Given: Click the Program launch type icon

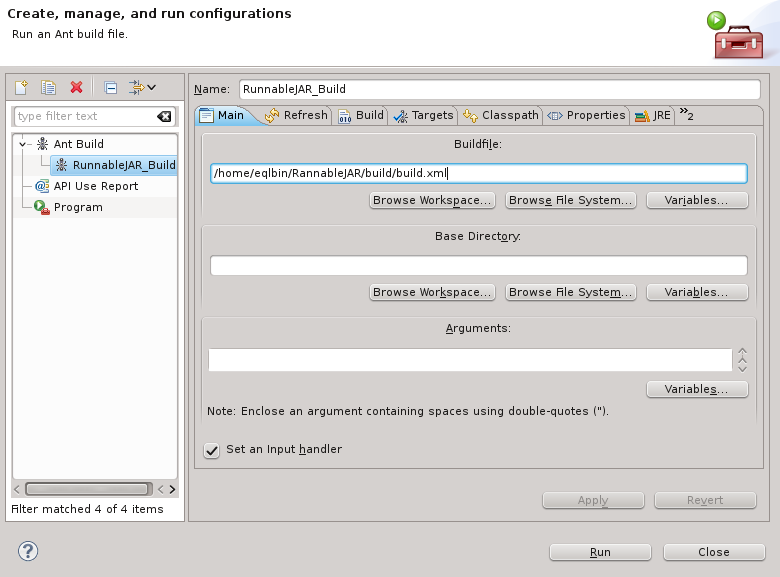Looking at the screenshot, I should [42, 207].
